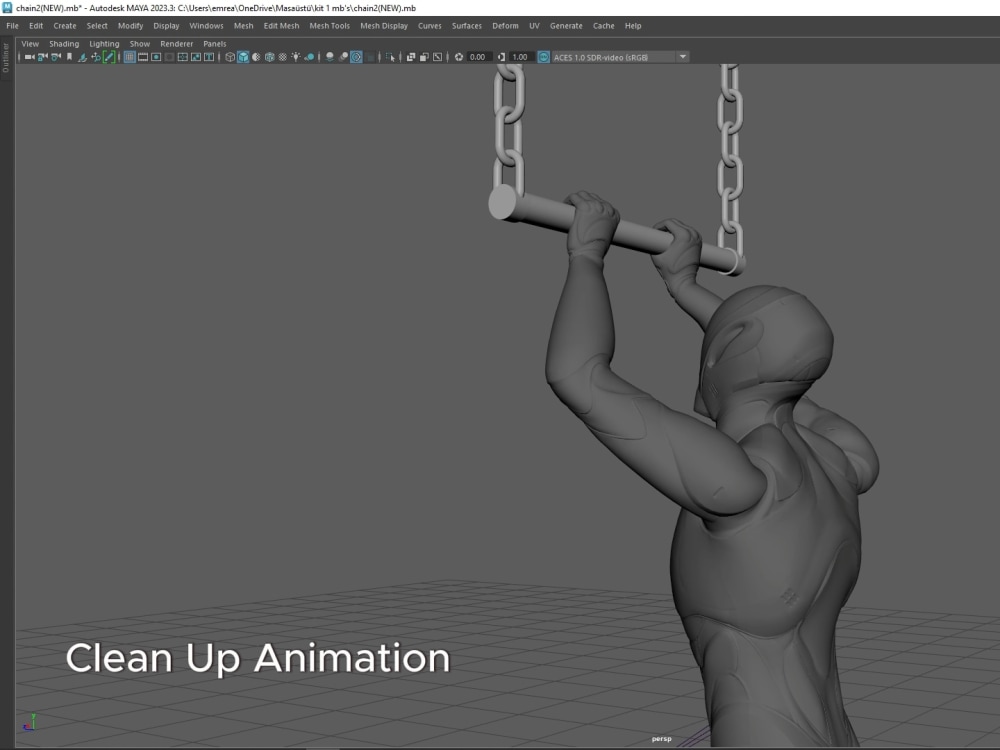Toggle the Resolution Gate overlay
Image resolution: width=1000 pixels, height=750 pixels.
156,57
